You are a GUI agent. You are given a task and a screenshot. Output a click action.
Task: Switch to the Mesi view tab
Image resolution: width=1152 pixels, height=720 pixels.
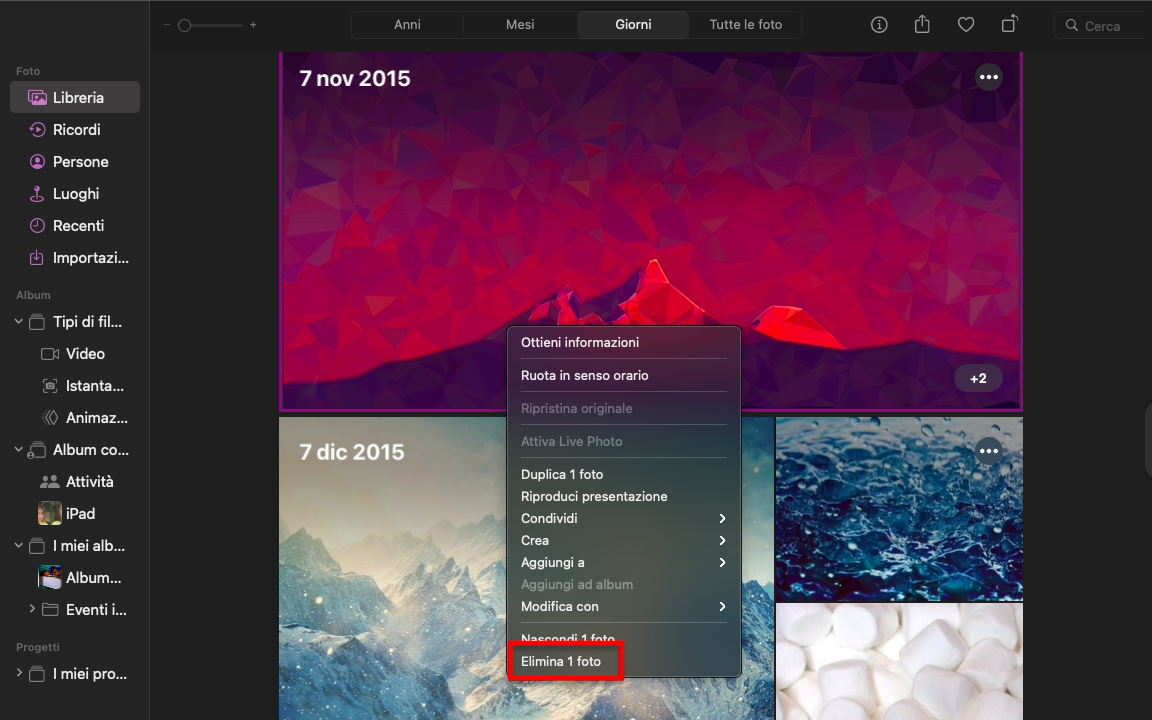(x=519, y=24)
